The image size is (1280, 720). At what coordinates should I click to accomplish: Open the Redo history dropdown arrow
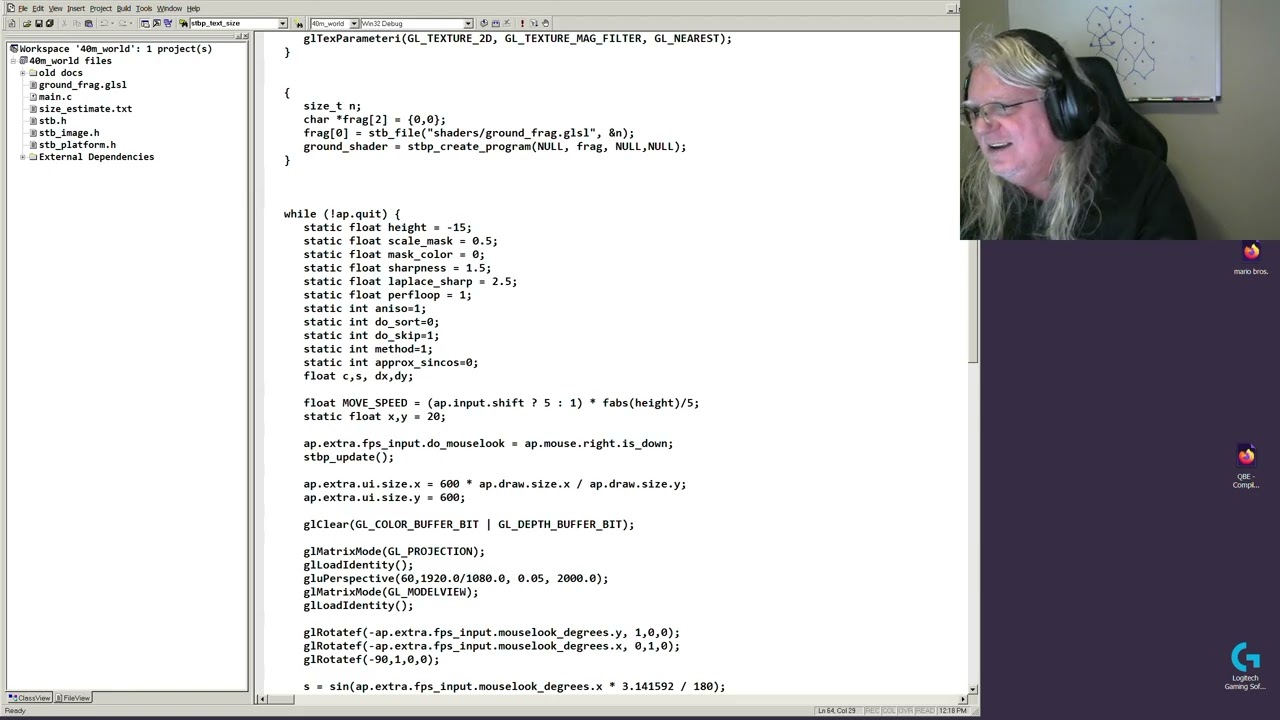pyautogui.click(x=131, y=24)
